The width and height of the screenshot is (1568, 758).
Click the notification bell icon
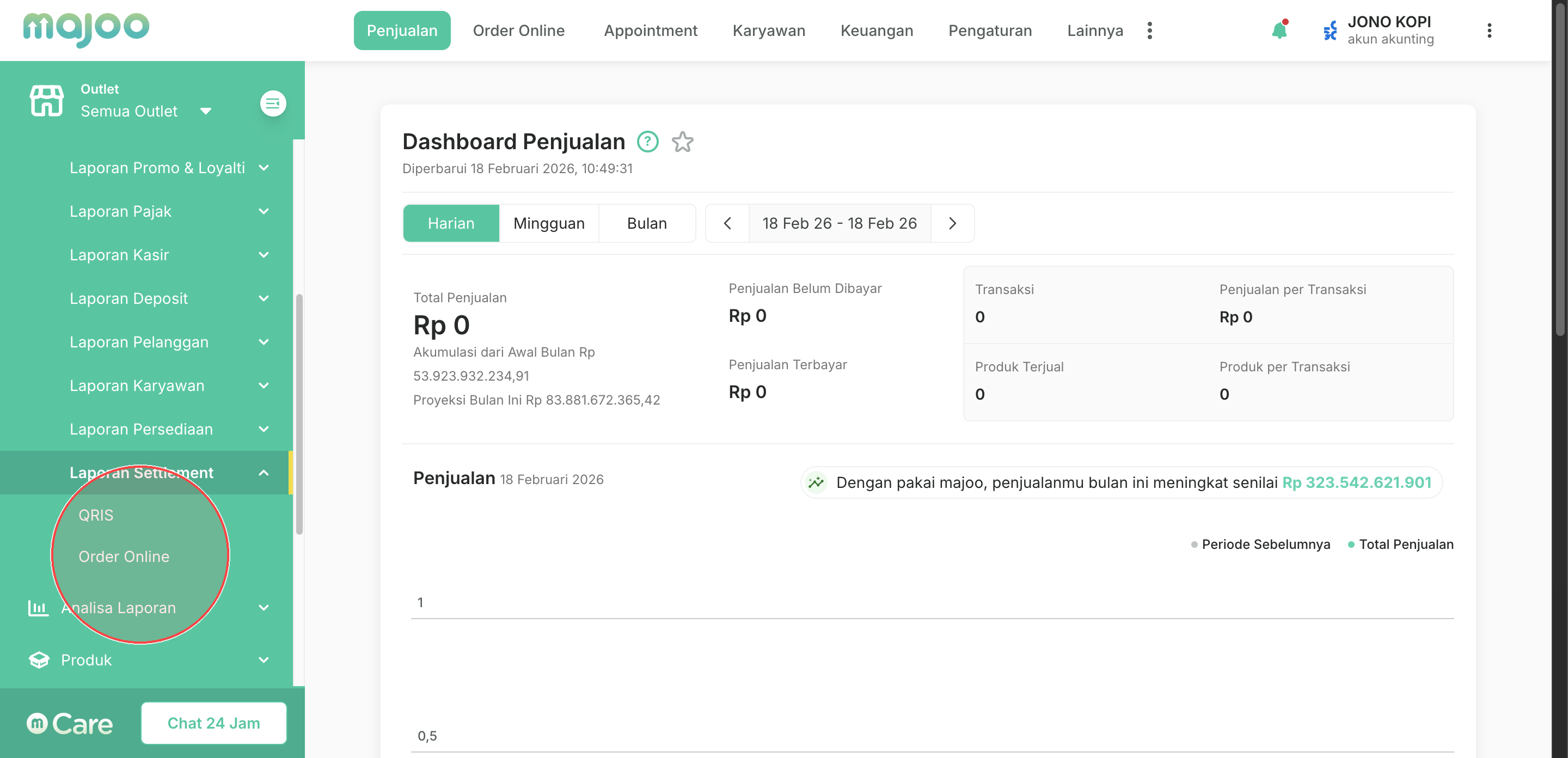pos(1279,30)
